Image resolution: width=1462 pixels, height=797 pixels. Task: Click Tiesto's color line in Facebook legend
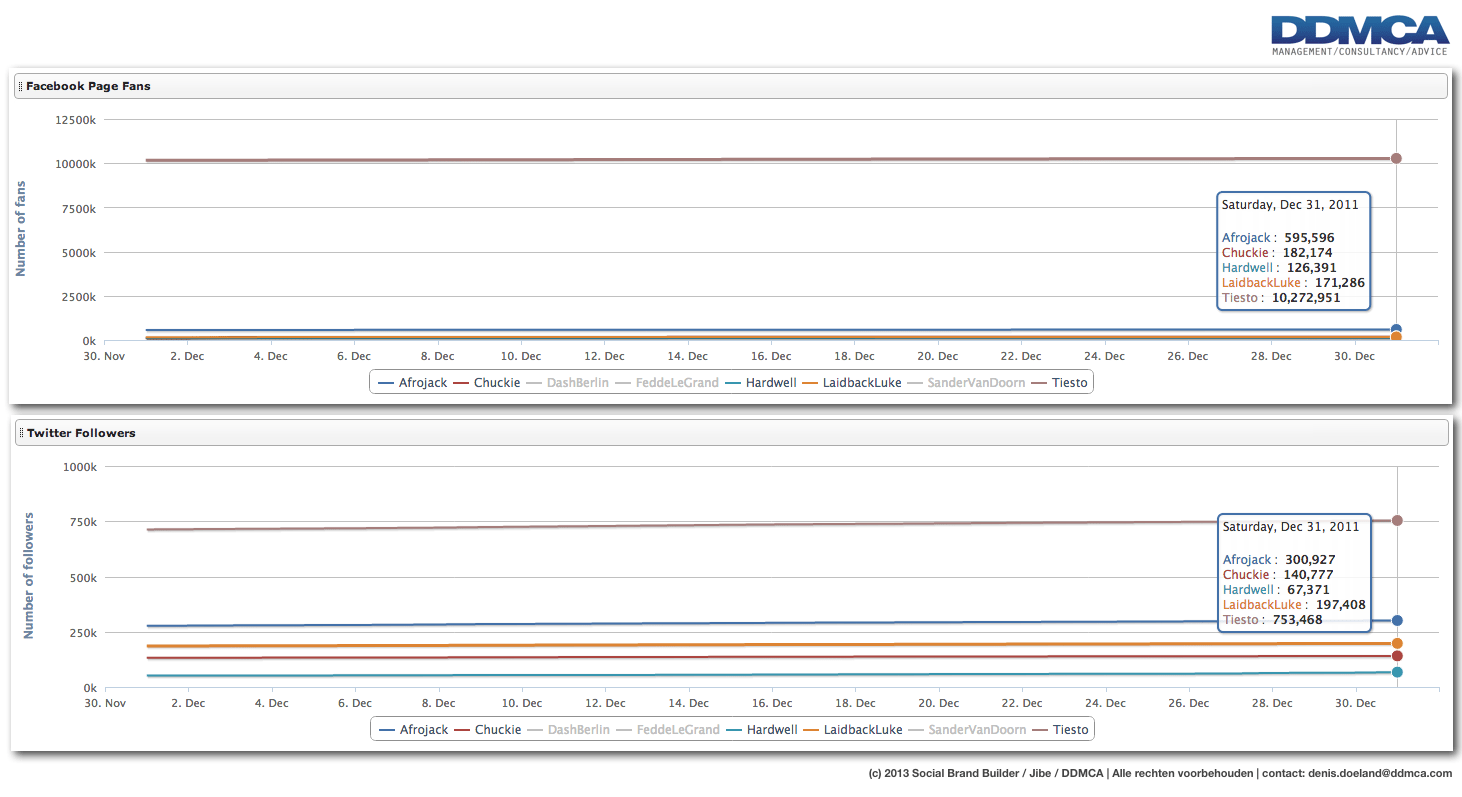pos(1040,383)
